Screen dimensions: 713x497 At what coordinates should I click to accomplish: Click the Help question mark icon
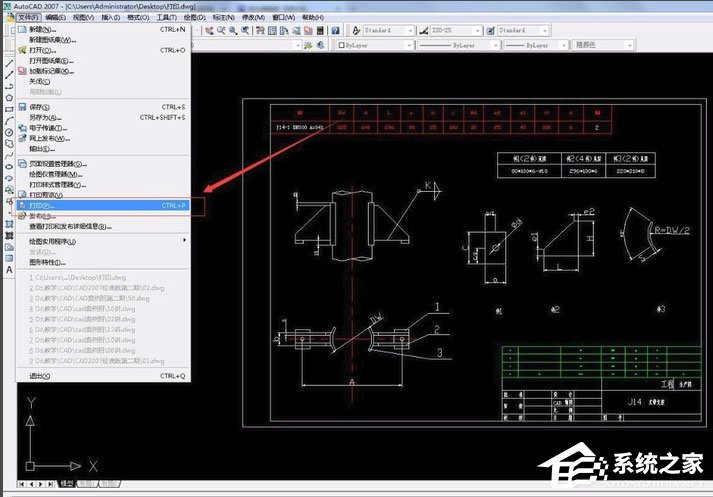tap(335, 30)
